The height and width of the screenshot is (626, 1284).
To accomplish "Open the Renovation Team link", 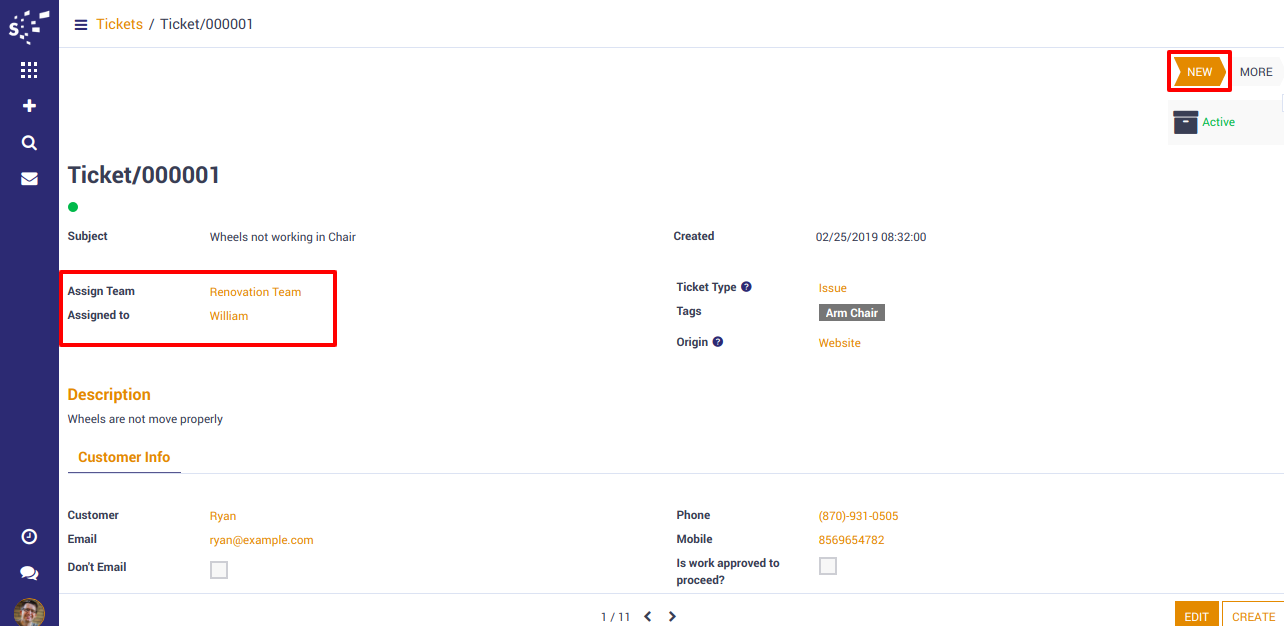I will (x=255, y=292).
